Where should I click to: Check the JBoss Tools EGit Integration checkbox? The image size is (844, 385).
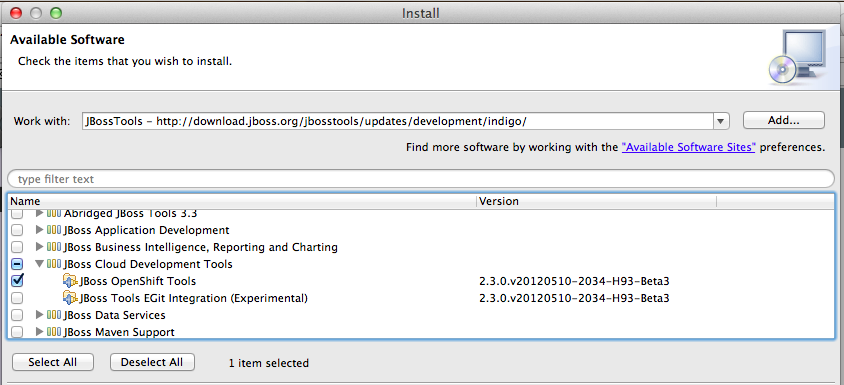17,298
